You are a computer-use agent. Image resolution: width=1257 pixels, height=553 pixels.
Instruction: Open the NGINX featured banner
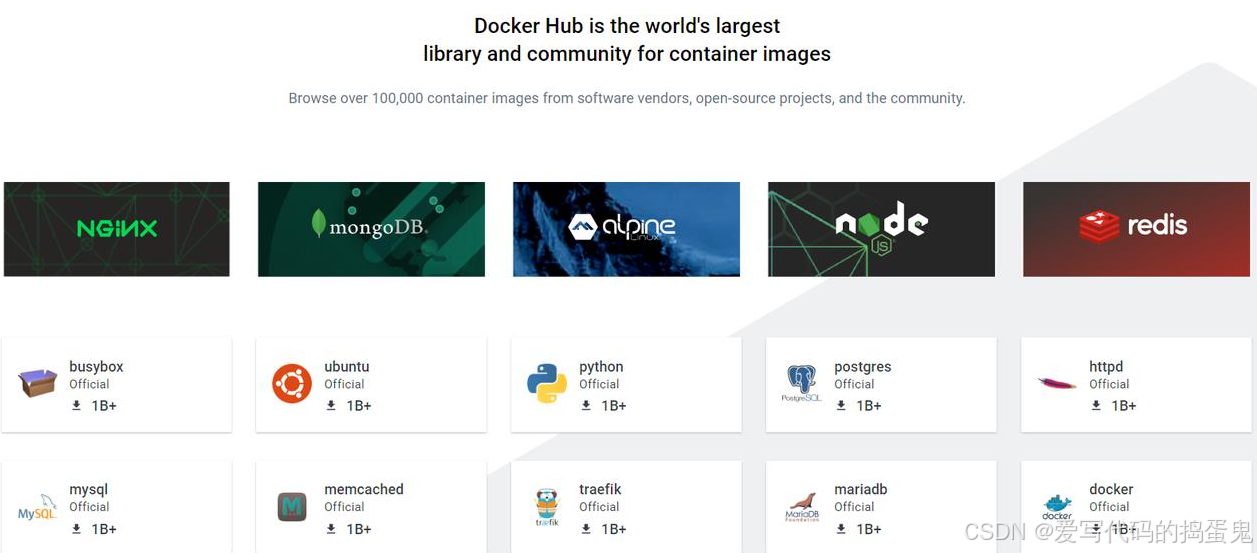[117, 229]
